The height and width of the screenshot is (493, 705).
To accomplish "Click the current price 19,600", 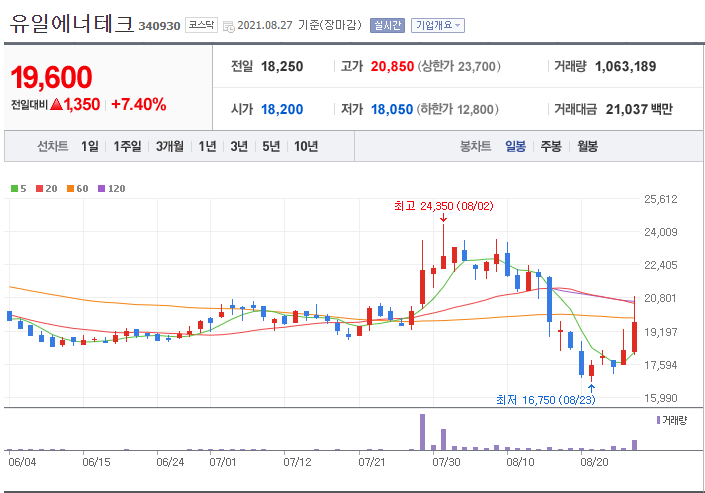I will [52, 77].
